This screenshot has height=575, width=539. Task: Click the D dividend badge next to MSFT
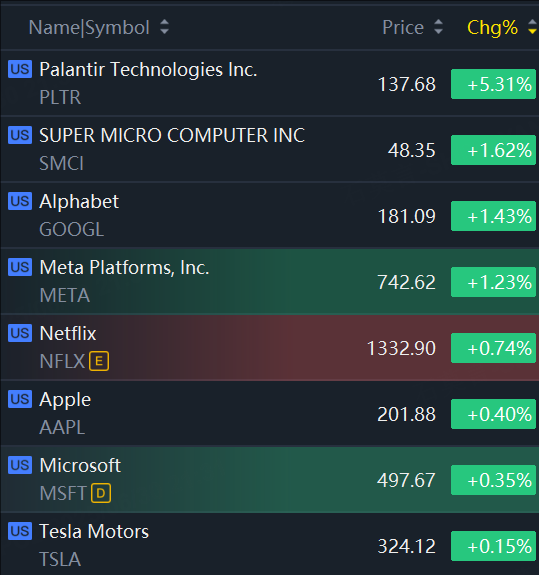[x=101, y=493]
